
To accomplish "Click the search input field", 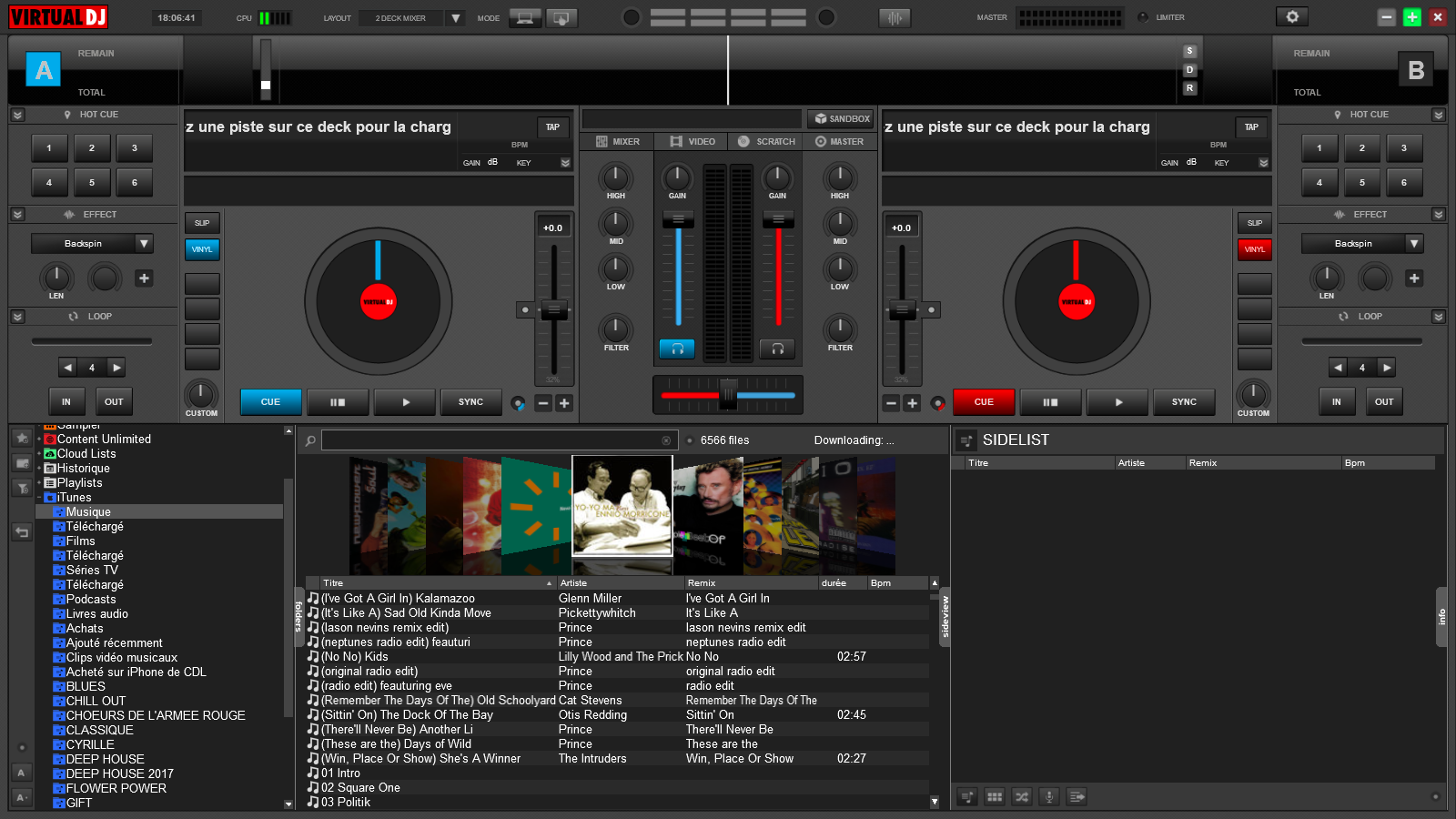I will point(499,440).
